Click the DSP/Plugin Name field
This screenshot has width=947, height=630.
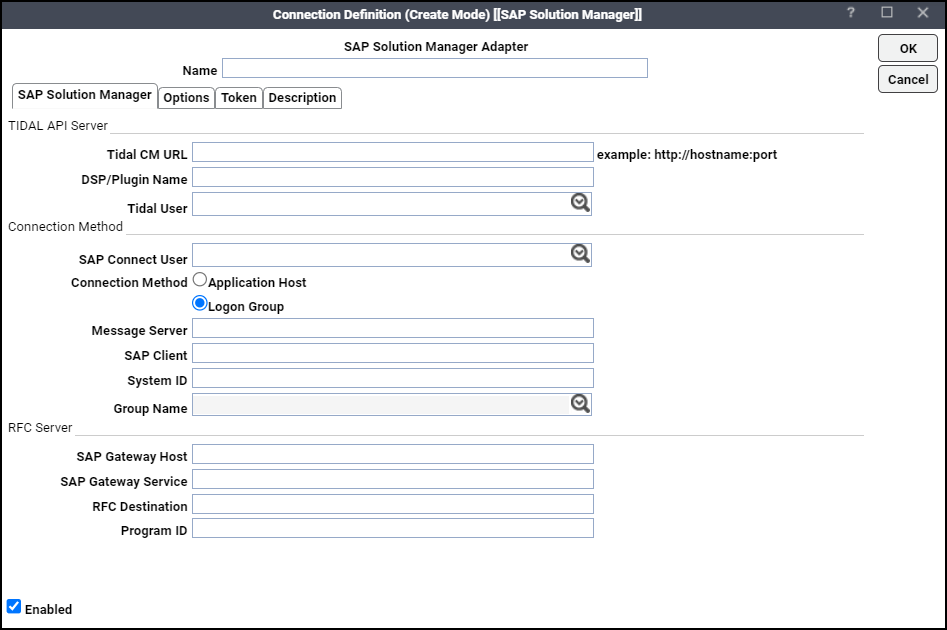pos(393,177)
